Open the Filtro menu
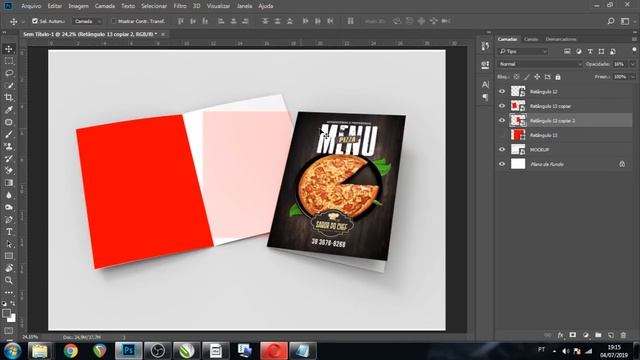Image resolution: width=640 pixels, height=360 pixels. coord(180,6)
